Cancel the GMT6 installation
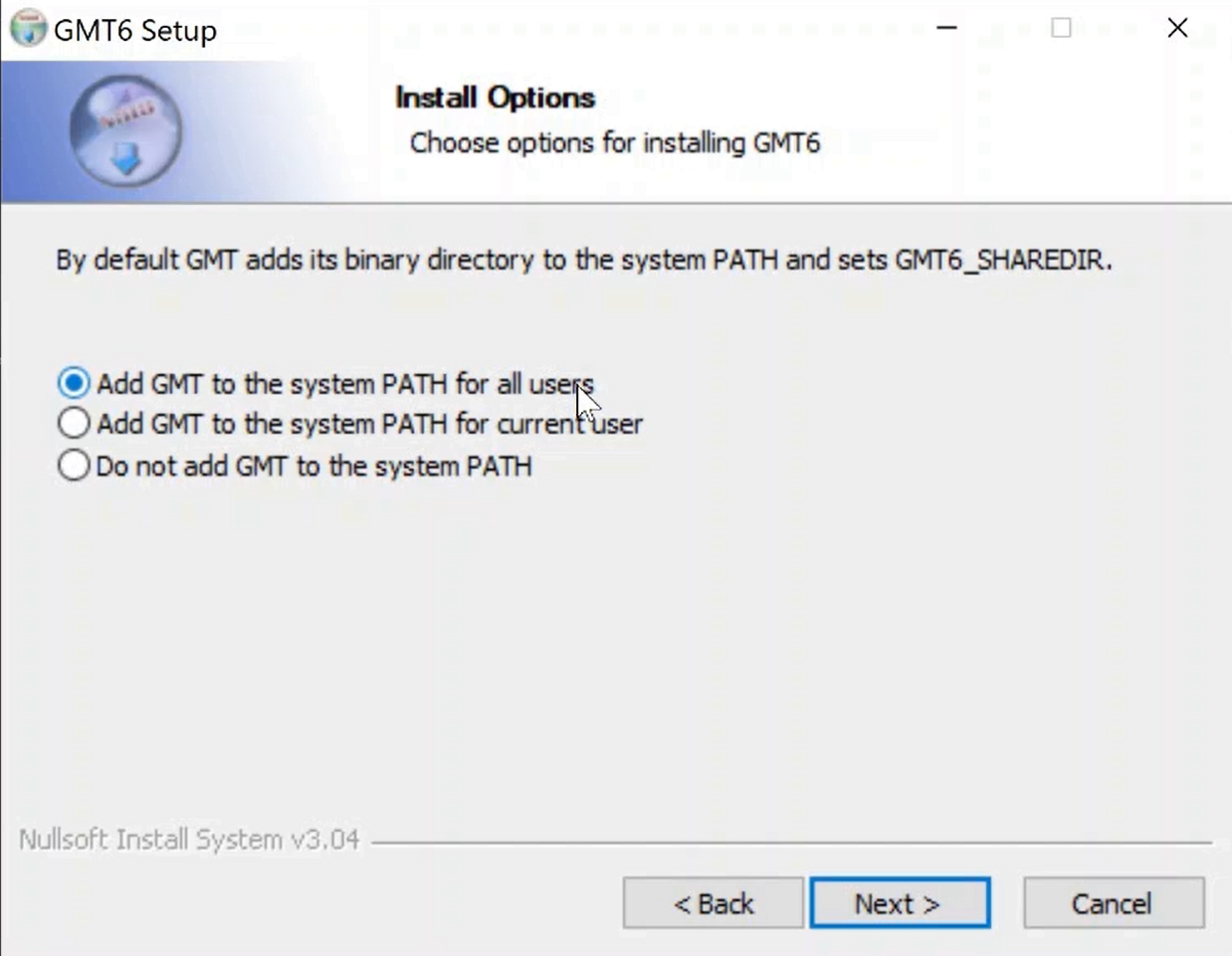Image resolution: width=1232 pixels, height=956 pixels. click(1113, 903)
